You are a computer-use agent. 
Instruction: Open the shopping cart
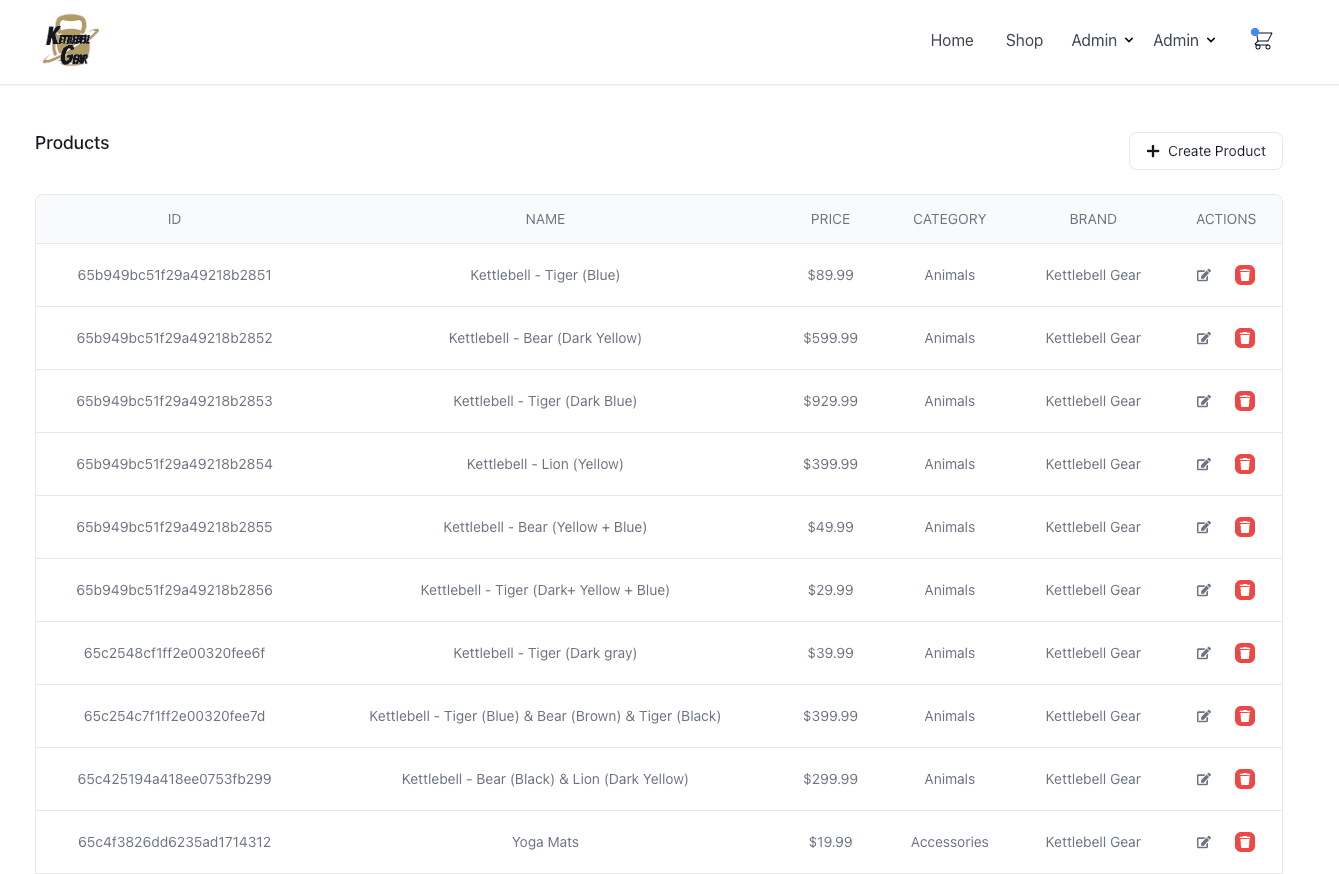point(1262,40)
